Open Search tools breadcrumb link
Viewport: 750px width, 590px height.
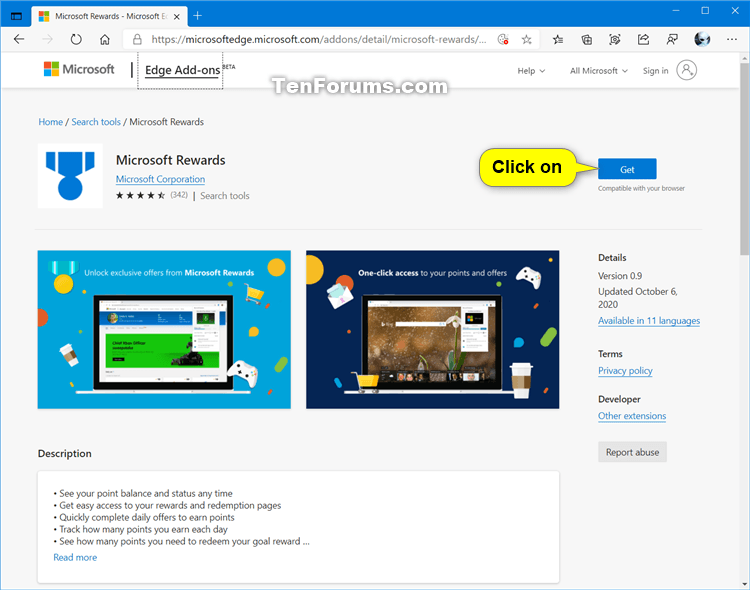96,122
